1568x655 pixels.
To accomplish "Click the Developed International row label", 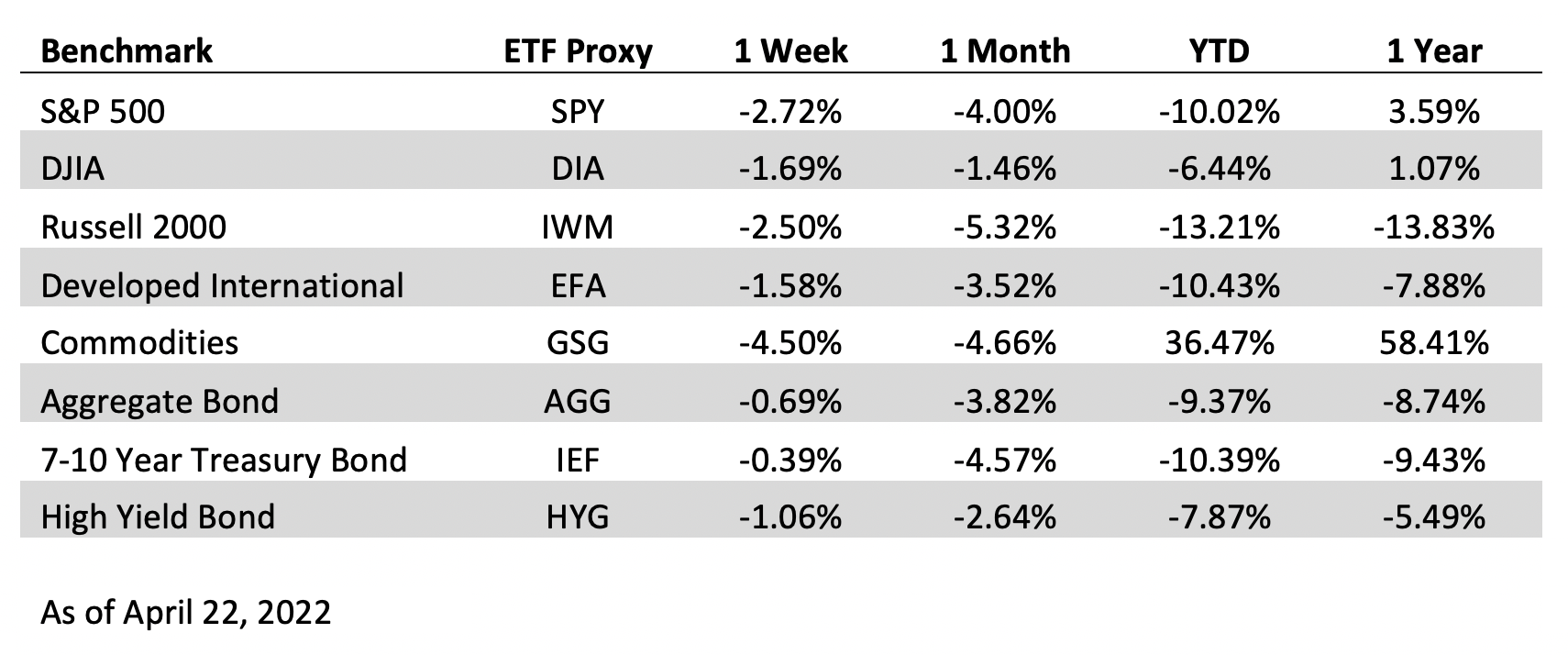I will 222,286.
